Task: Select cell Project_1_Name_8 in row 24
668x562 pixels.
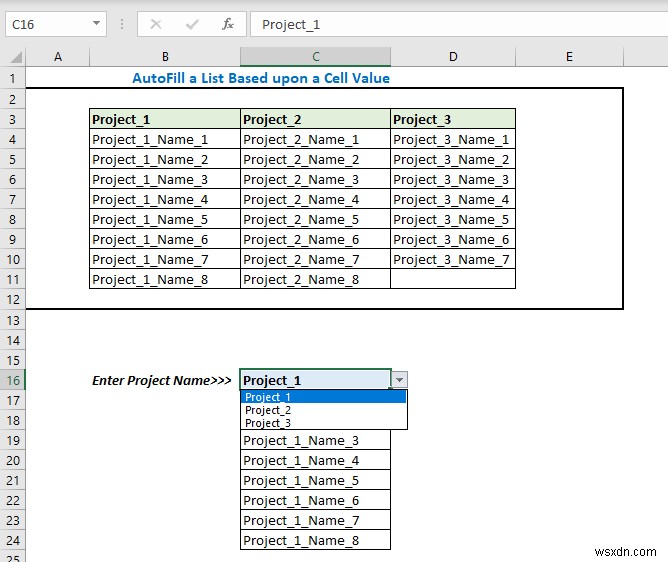Action: [x=315, y=540]
